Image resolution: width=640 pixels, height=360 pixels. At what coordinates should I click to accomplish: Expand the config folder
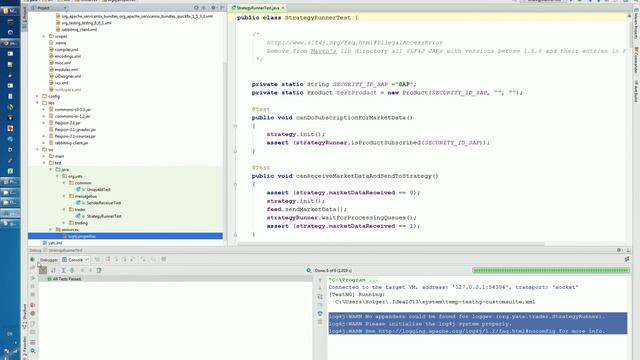tap(38, 96)
